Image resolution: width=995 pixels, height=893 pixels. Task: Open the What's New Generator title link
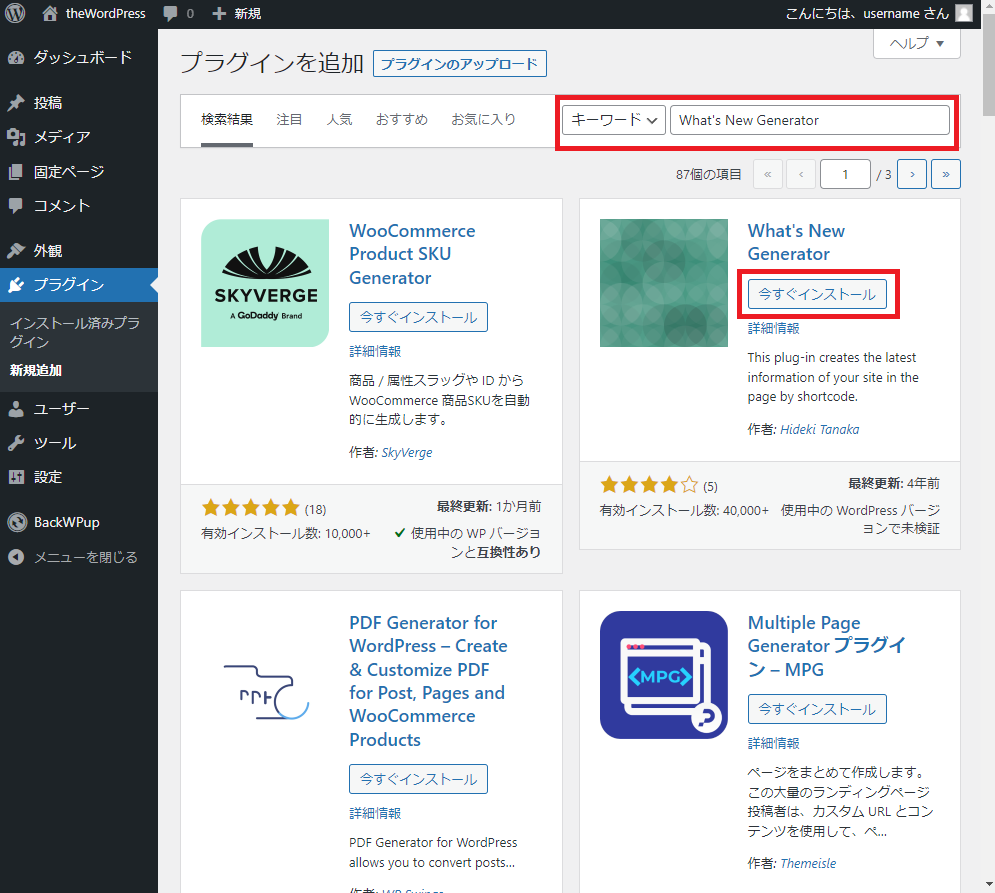(796, 242)
